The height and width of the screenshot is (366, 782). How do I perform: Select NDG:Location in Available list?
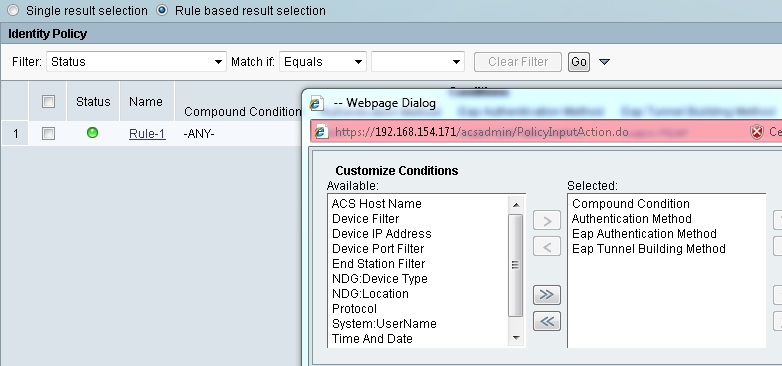(370, 293)
